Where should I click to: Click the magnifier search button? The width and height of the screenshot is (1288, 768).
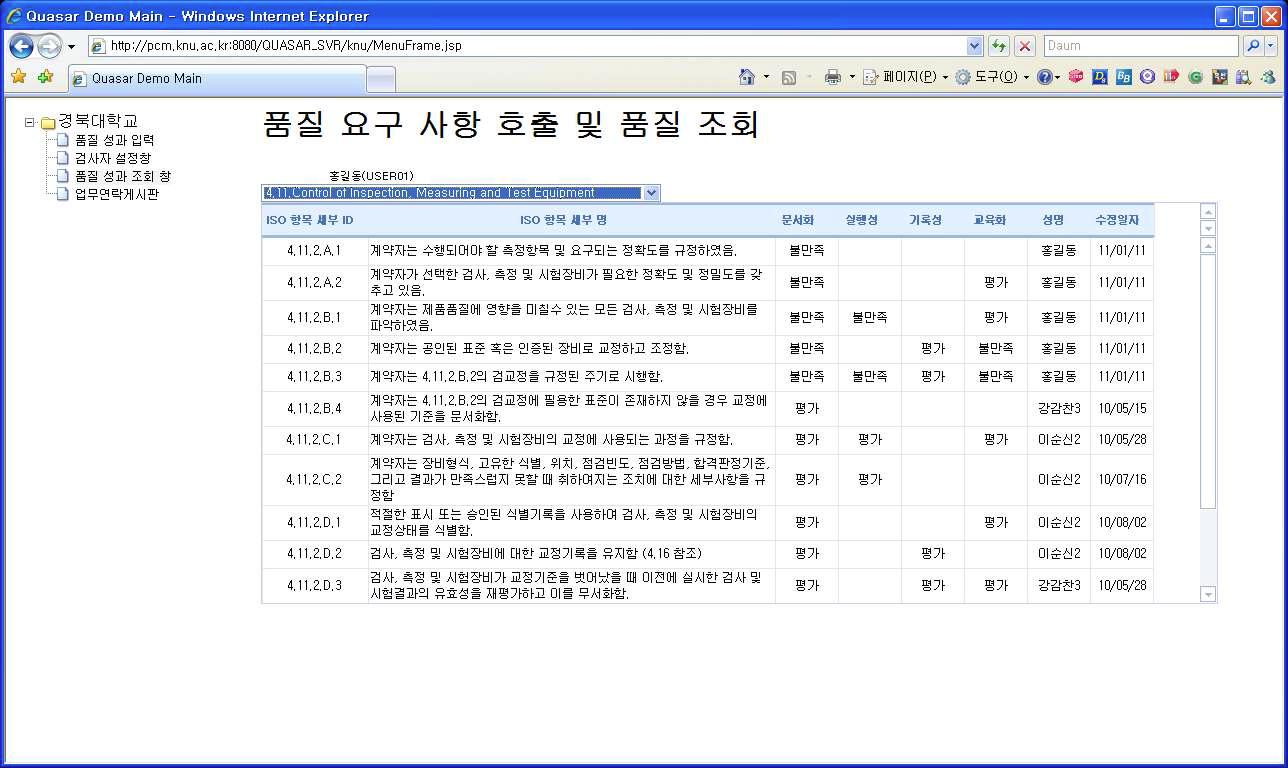1252,46
